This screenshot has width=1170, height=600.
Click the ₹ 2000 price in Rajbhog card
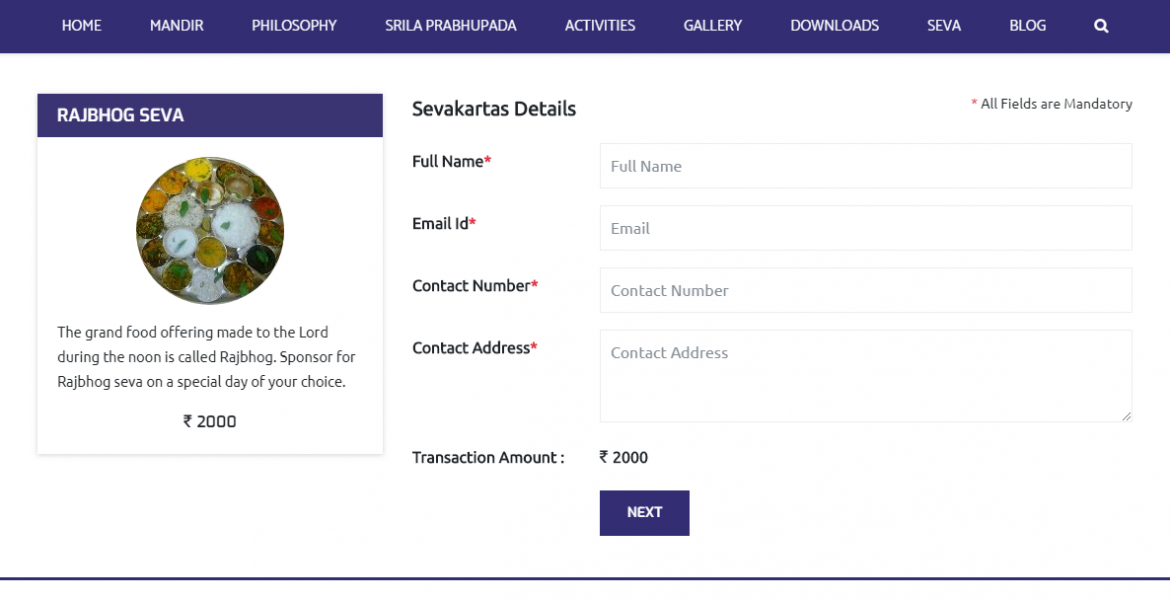point(210,422)
